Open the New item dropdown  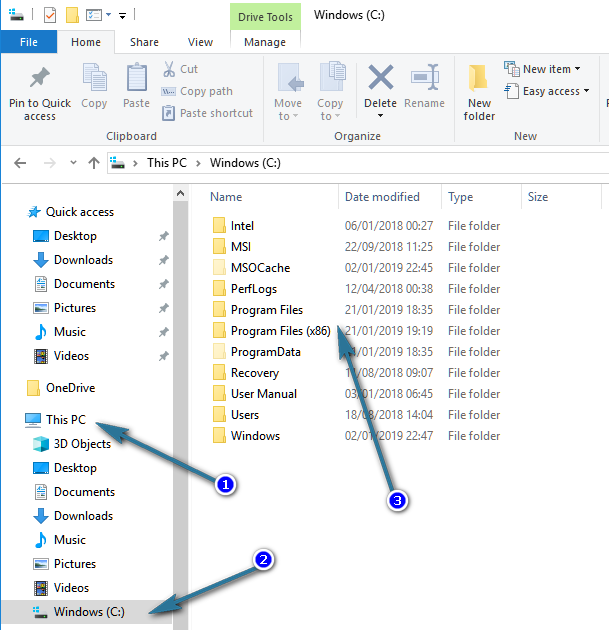(x=542, y=69)
